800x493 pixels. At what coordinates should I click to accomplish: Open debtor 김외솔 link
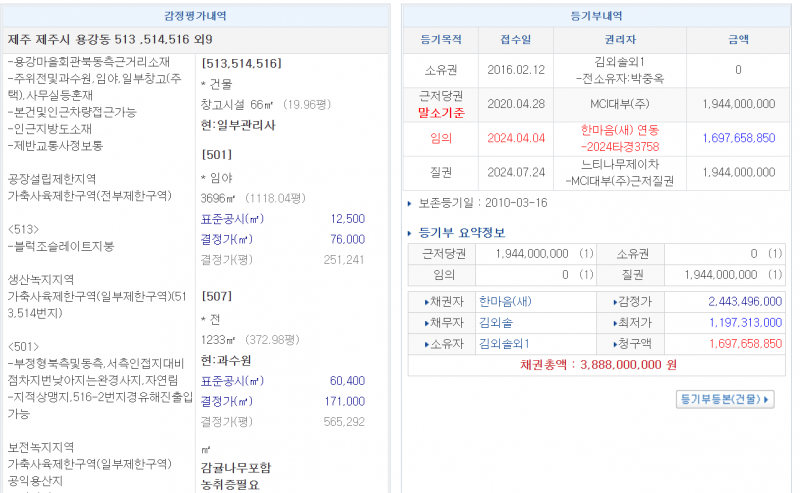click(497, 322)
